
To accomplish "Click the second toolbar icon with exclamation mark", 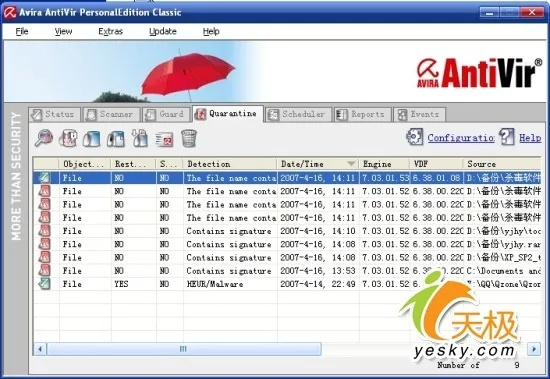I will (x=68, y=138).
